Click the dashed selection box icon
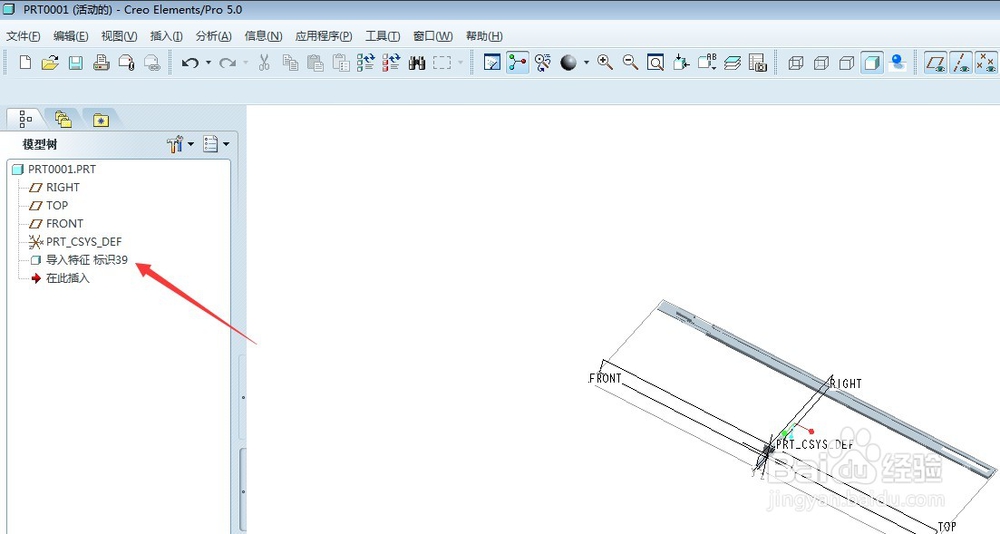Viewport: 1000px width, 534px height. coord(442,63)
